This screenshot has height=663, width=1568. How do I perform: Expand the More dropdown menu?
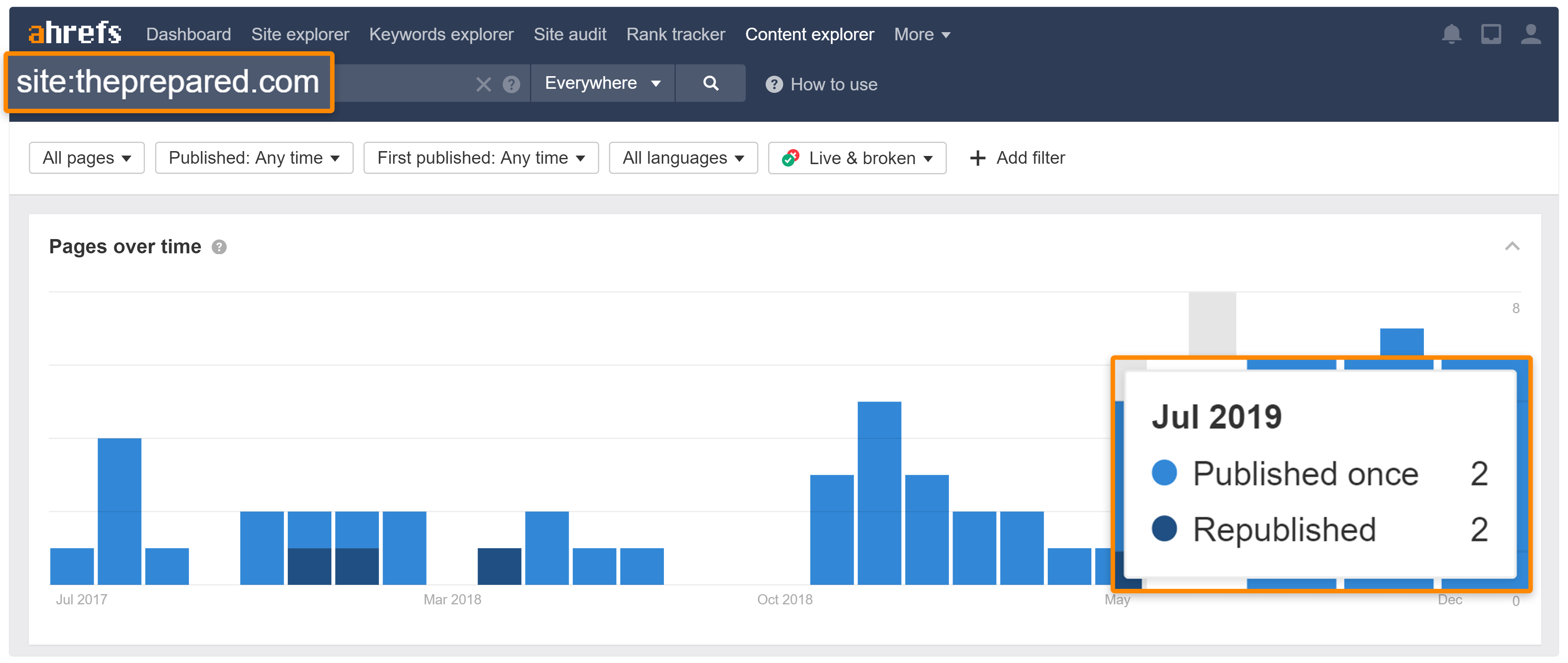[920, 33]
